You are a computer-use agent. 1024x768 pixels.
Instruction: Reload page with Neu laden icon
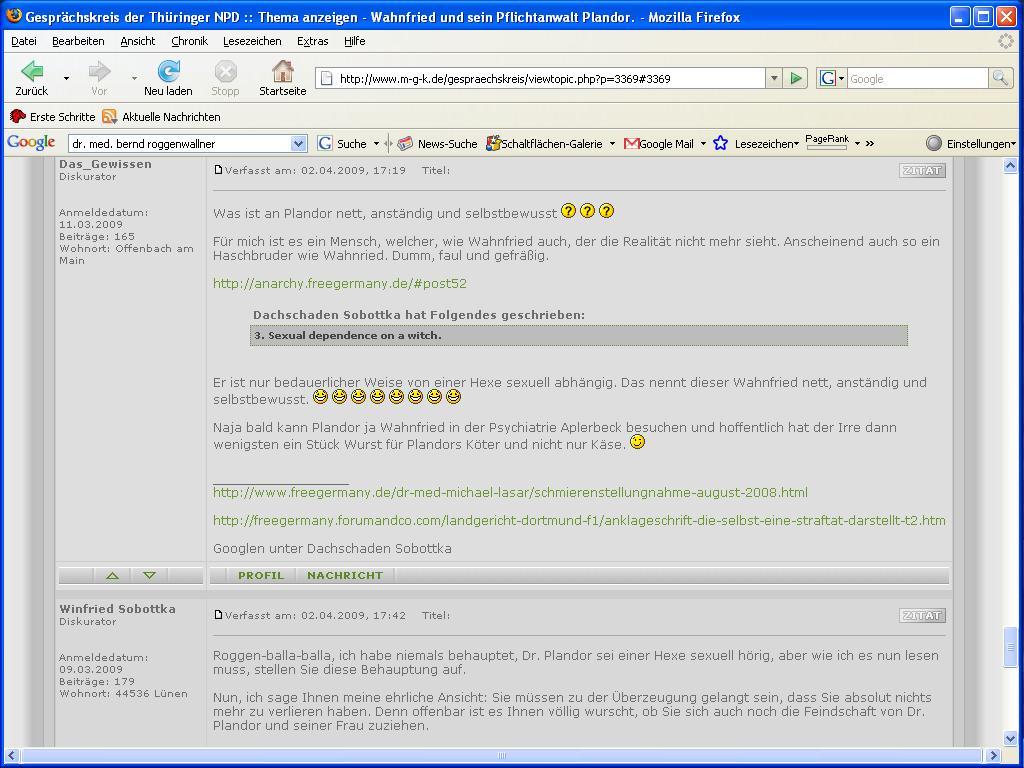tap(168, 72)
